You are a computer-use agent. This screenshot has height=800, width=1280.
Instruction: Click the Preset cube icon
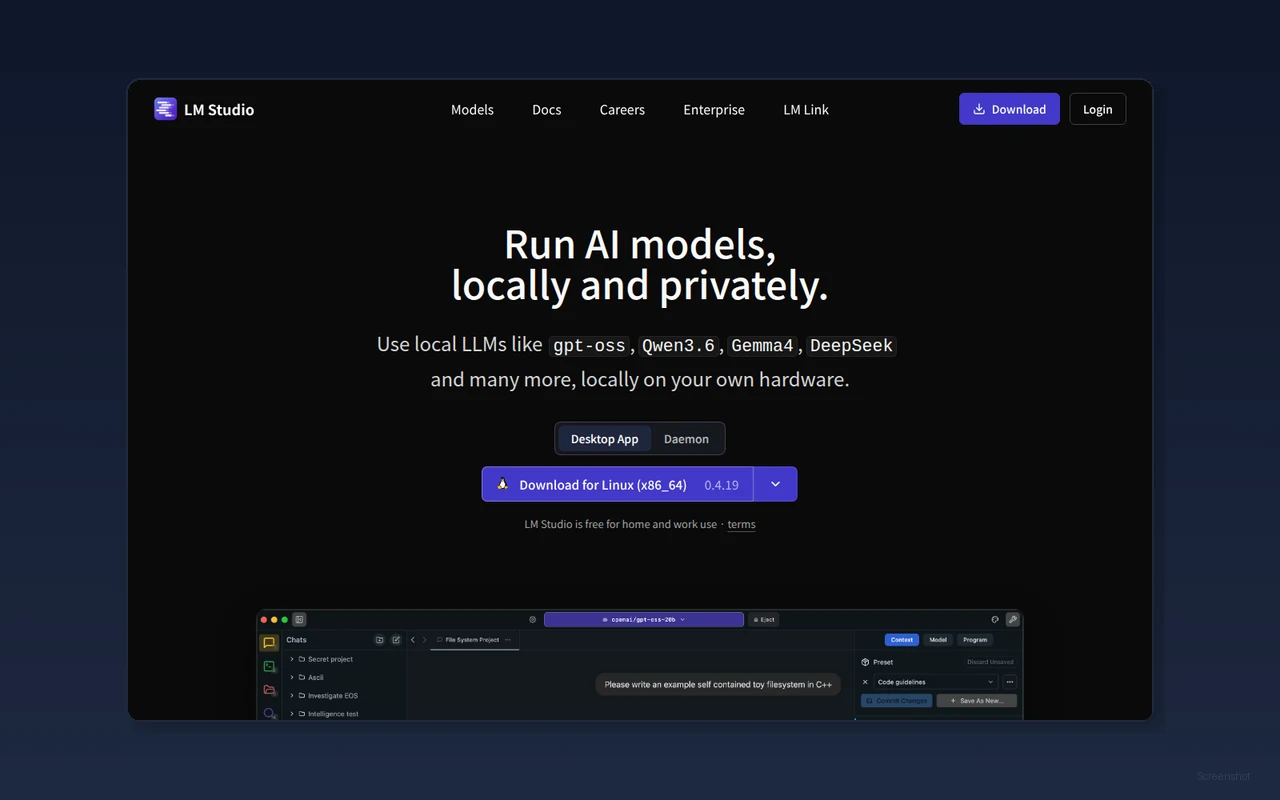coord(865,662)
